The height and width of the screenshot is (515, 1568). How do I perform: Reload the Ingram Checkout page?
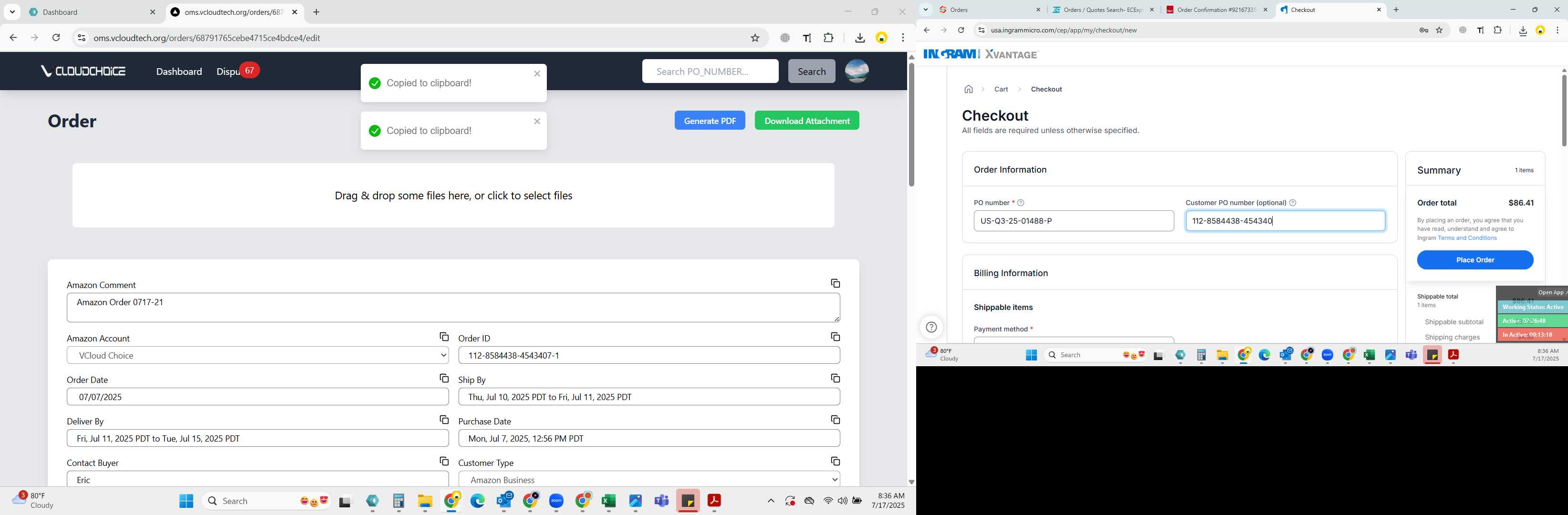click(x=961, y=30)
